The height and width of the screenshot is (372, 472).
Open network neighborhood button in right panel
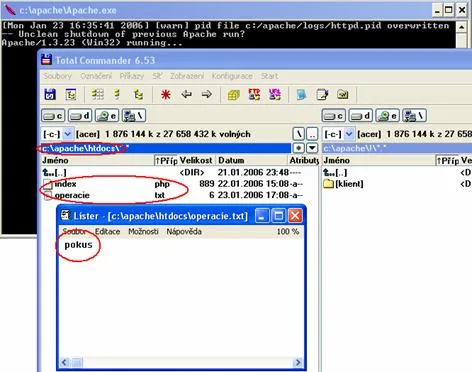pos(414,116)
